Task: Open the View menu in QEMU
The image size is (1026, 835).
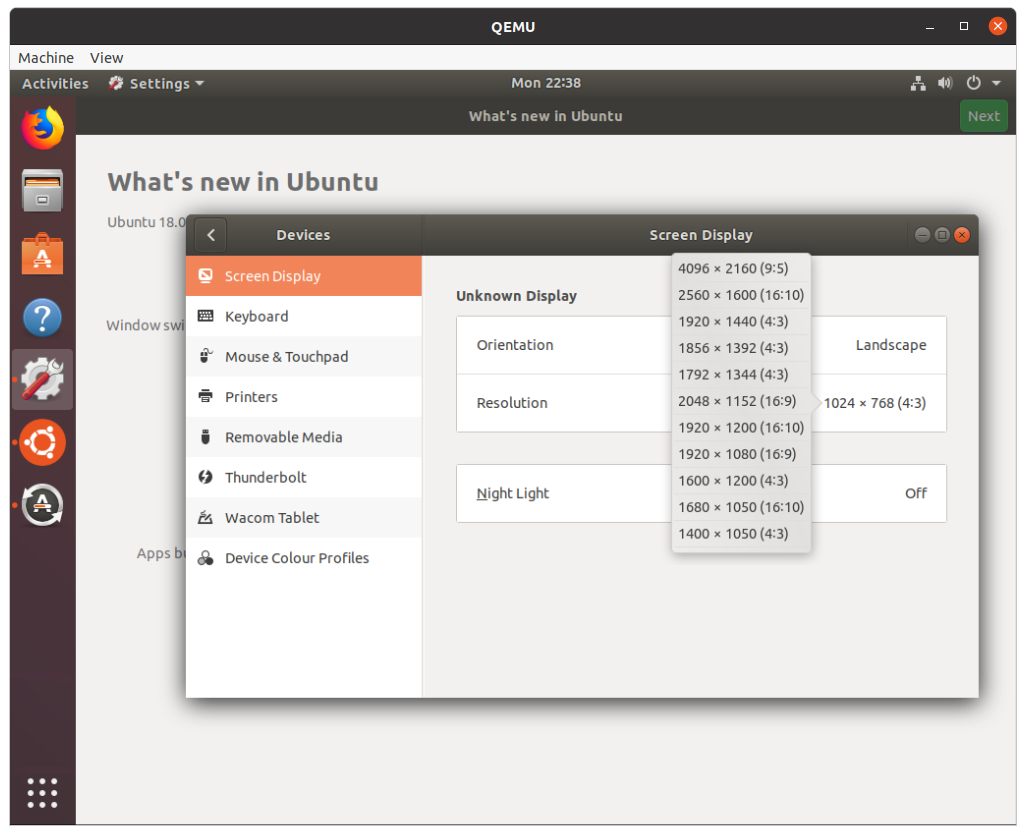Action: [x=106, y=58]
